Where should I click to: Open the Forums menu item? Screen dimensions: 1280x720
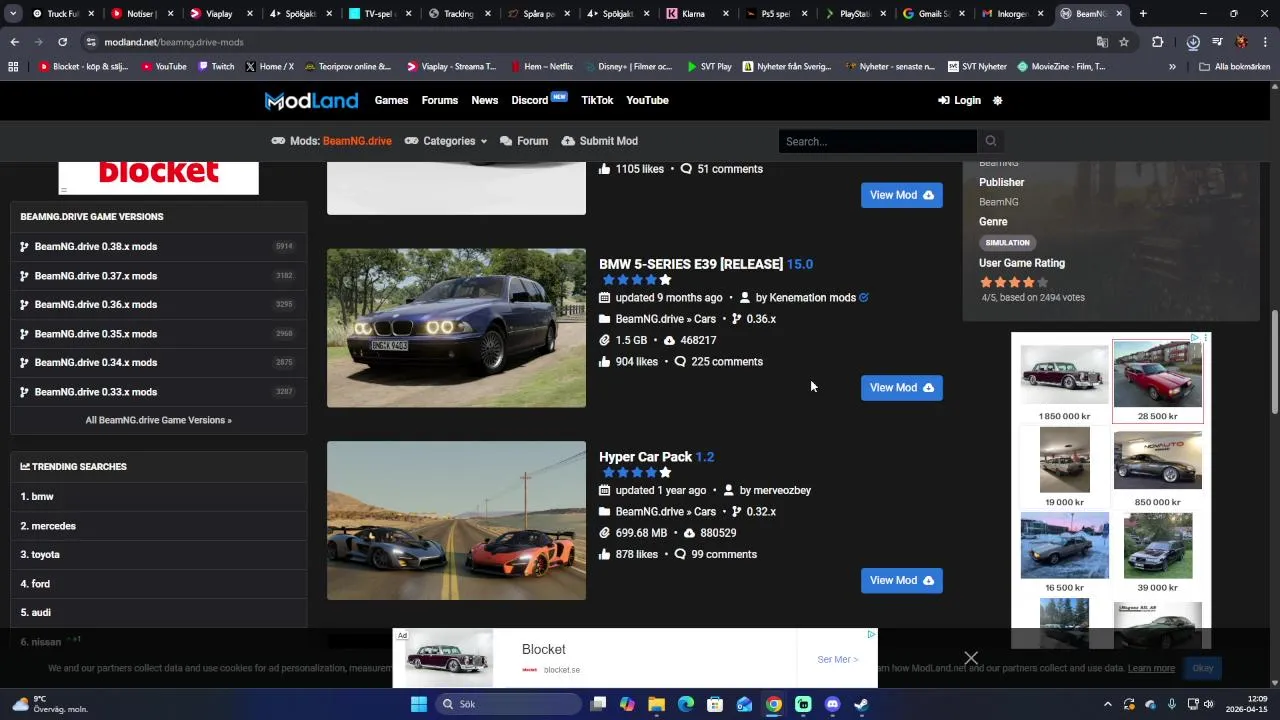439,100
